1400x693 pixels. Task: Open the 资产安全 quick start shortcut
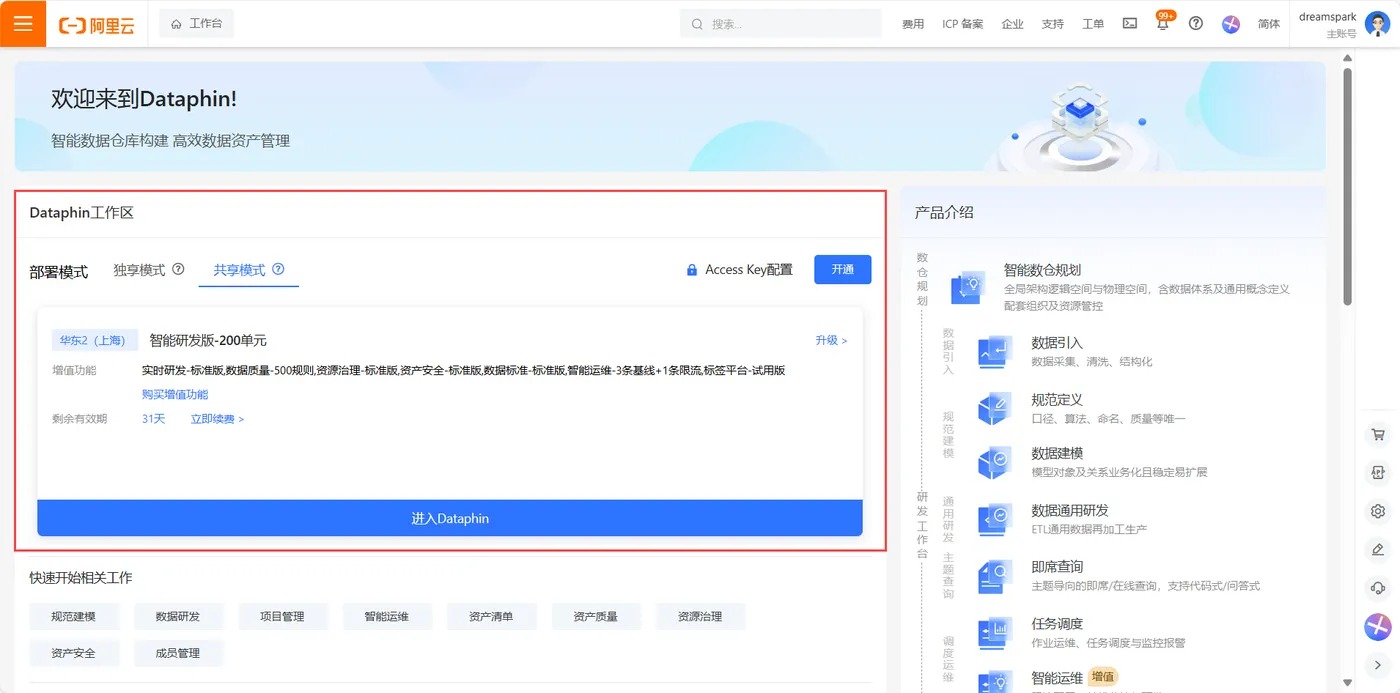[75, 653]
